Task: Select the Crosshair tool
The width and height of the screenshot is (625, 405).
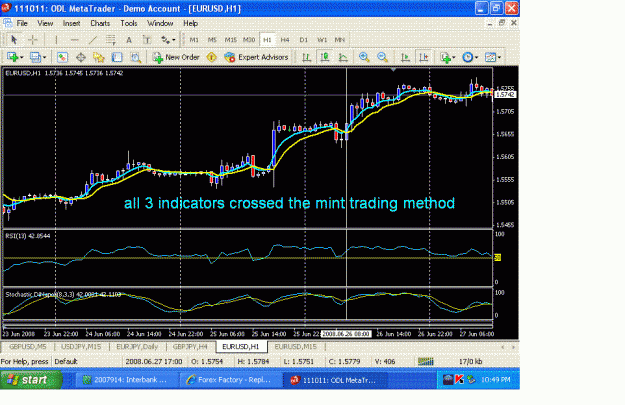Action: (x=33, y=39)
